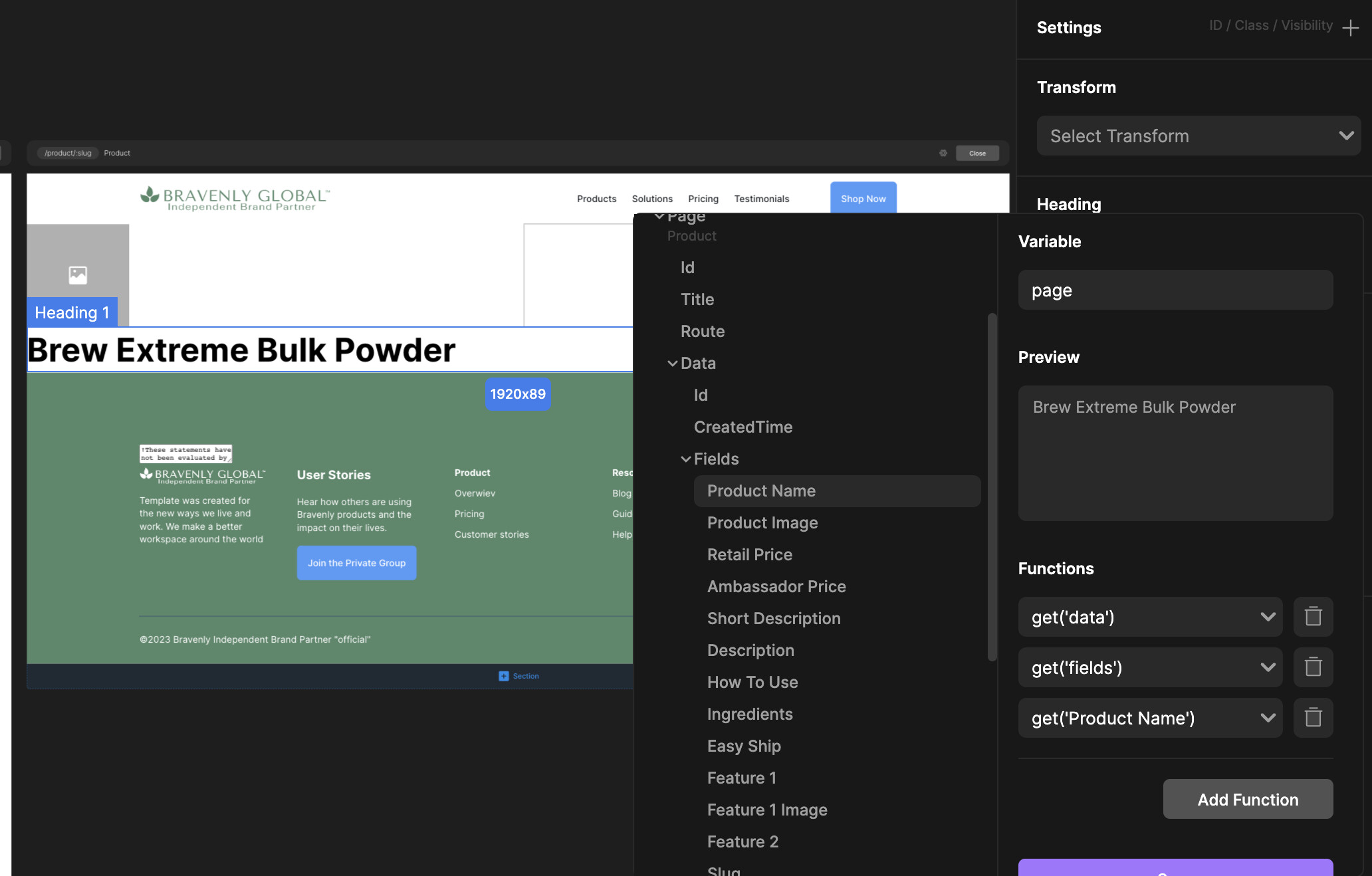Select the Route tree item
Screen dimensions: 1372x876
(703, 332)
